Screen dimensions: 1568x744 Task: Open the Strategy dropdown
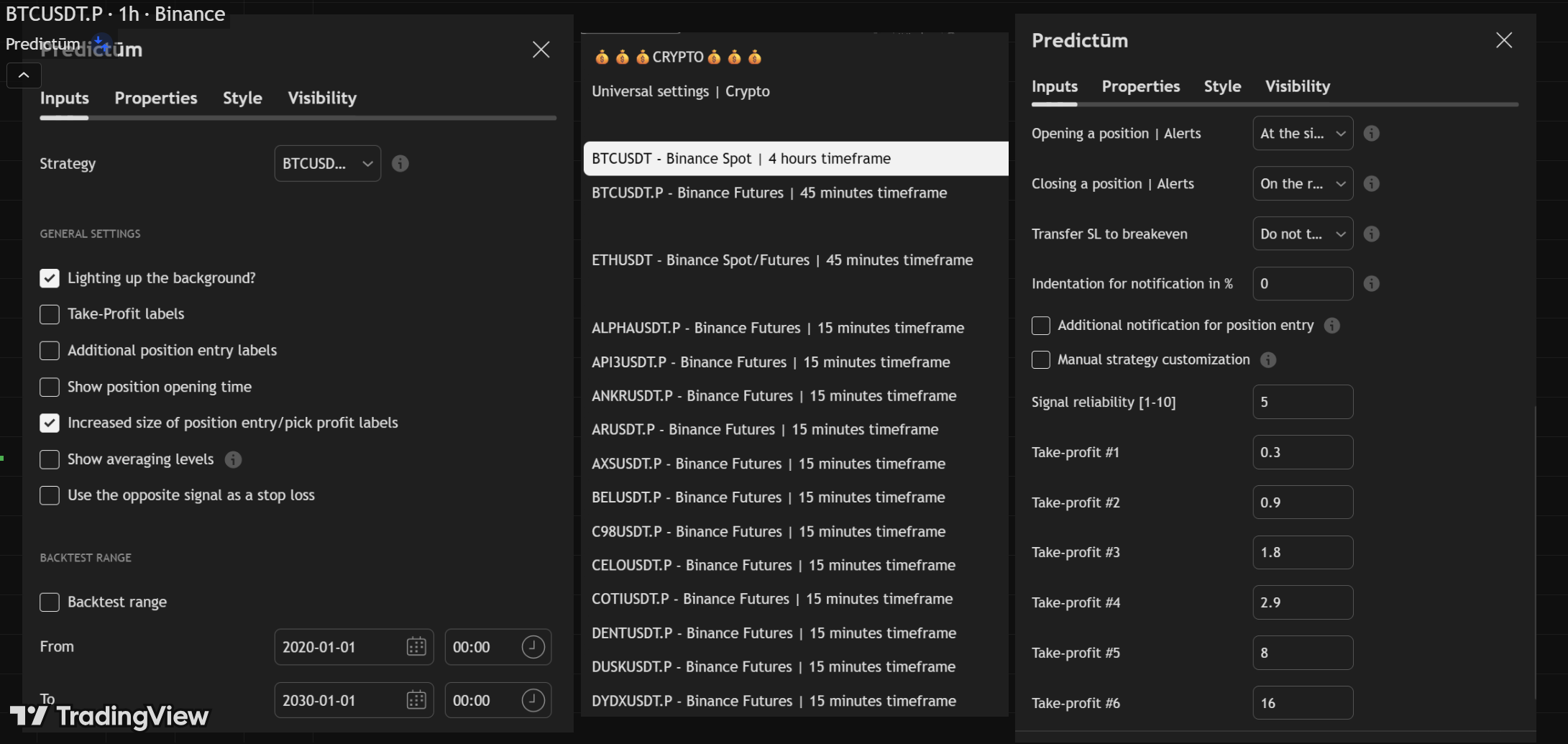327,164
